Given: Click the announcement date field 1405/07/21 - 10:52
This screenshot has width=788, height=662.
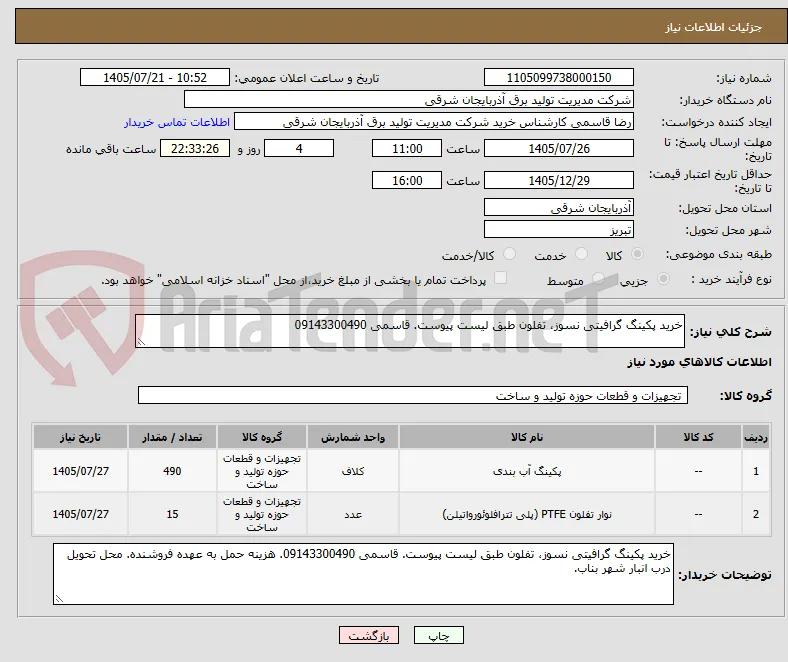Looking at the screenshot, I should [x=155, y=77].
